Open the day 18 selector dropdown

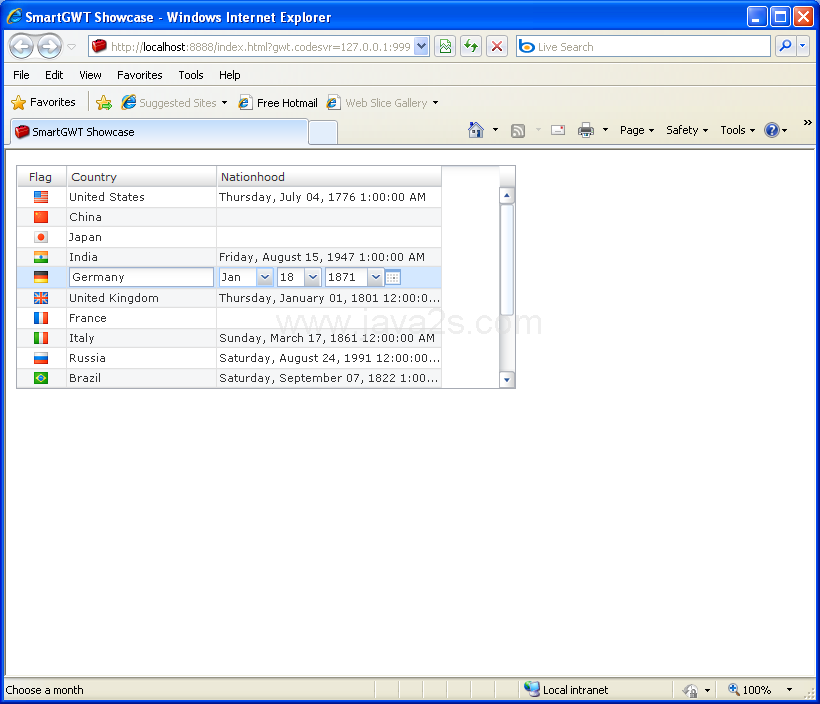click(313, 277)
